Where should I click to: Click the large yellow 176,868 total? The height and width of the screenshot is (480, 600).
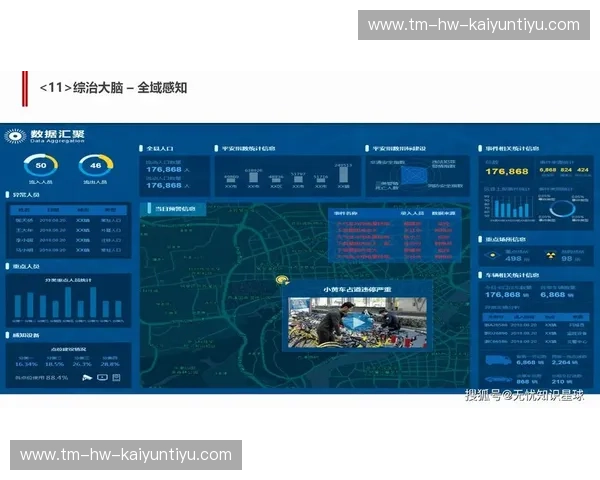pyautogui.click(x=507, y=171)
